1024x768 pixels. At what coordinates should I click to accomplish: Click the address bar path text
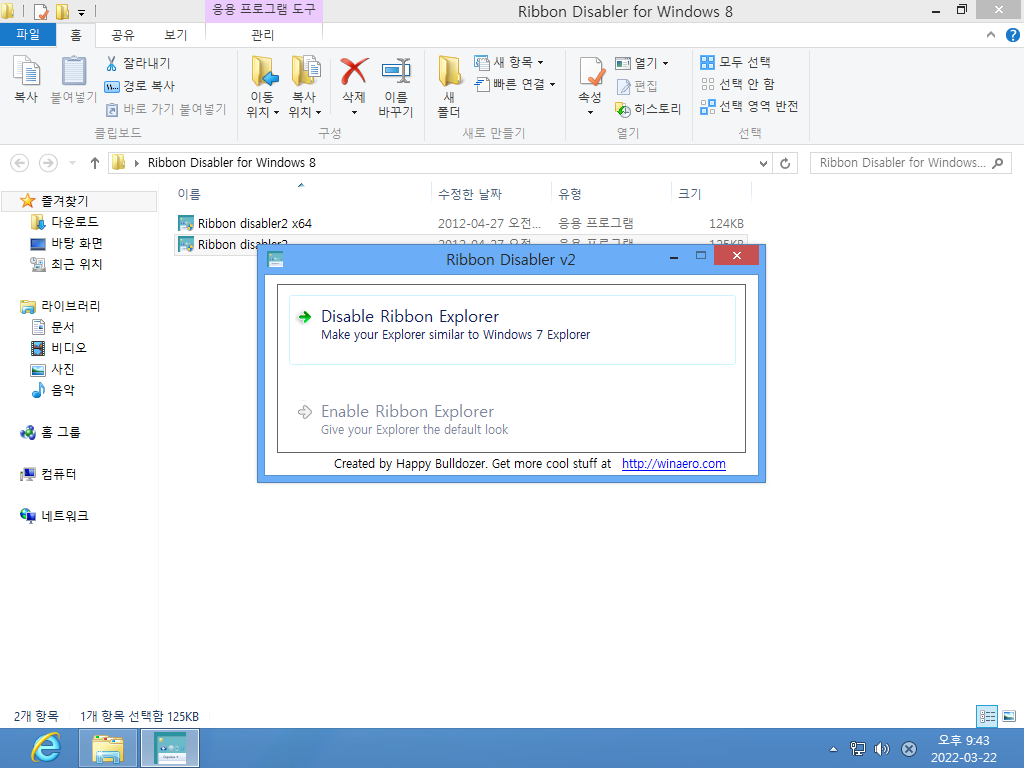click(x=231, y=163)
